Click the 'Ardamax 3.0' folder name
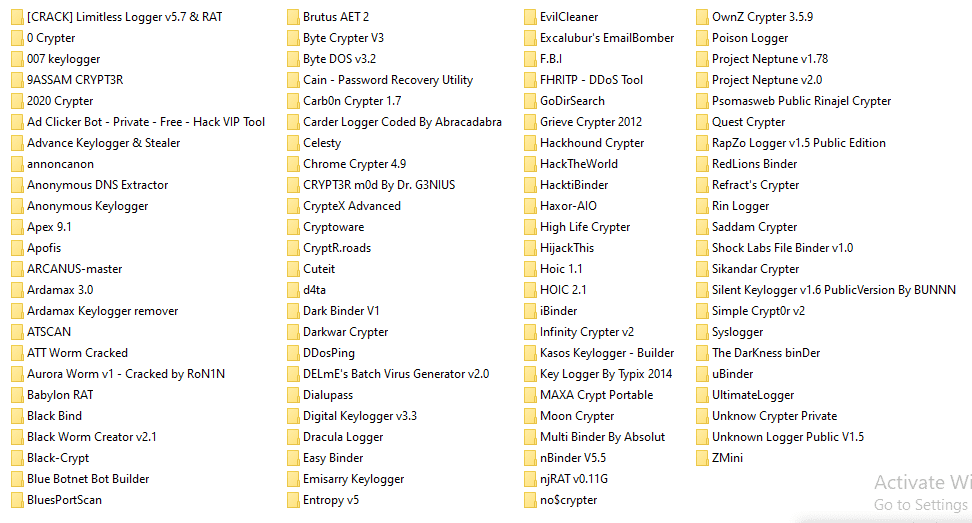Screen dimensions: 972x523 coord(60,290)
